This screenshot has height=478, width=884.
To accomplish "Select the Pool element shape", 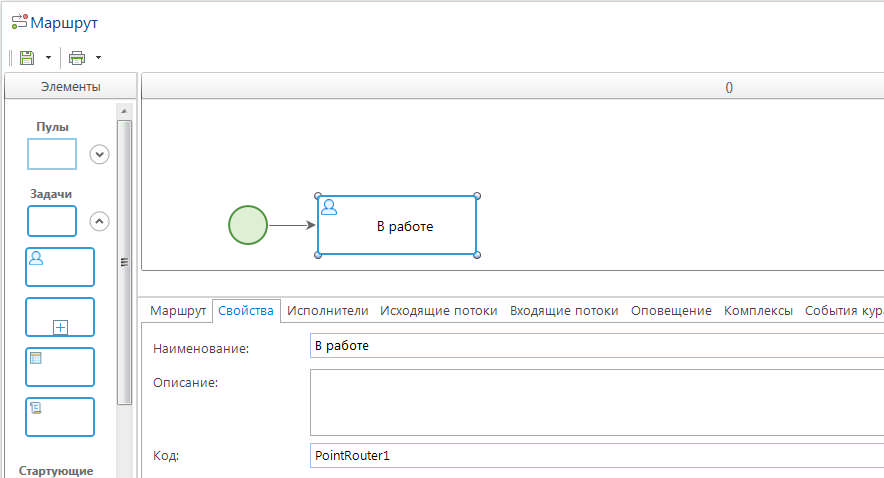I will (x=51, y=154).
